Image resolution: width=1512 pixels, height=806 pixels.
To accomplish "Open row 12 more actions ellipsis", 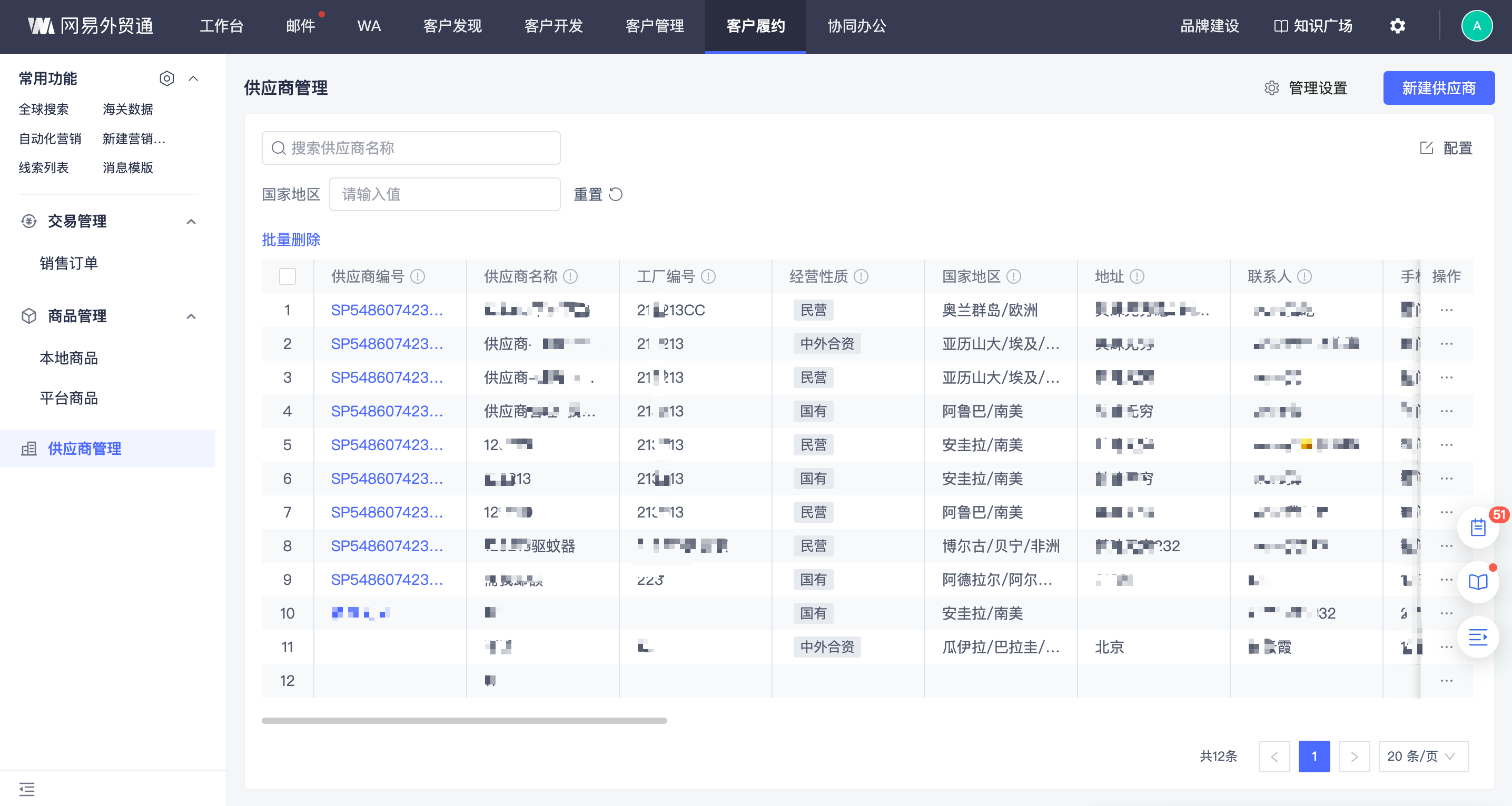I will coord(1446,681).
